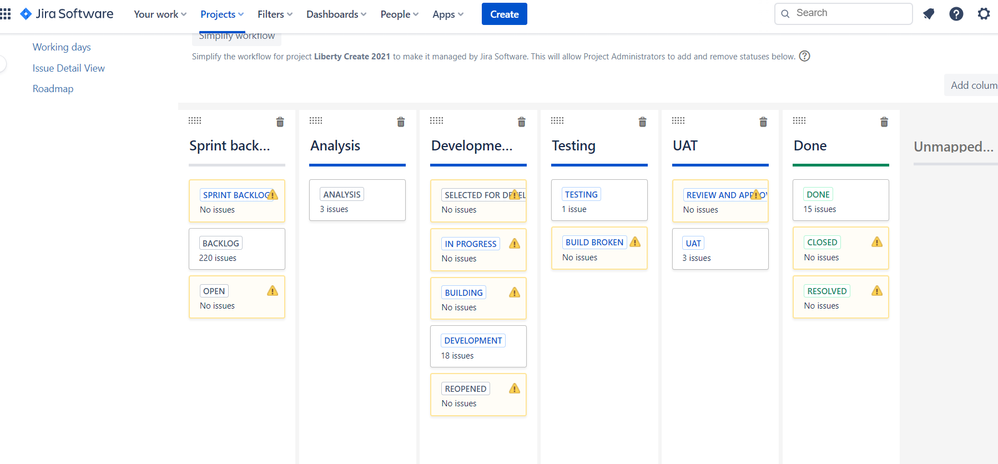Screen dimensions: 998x464
Task: Select the REVIEW AND APPROVAL status card
Action: pos(720,201)
